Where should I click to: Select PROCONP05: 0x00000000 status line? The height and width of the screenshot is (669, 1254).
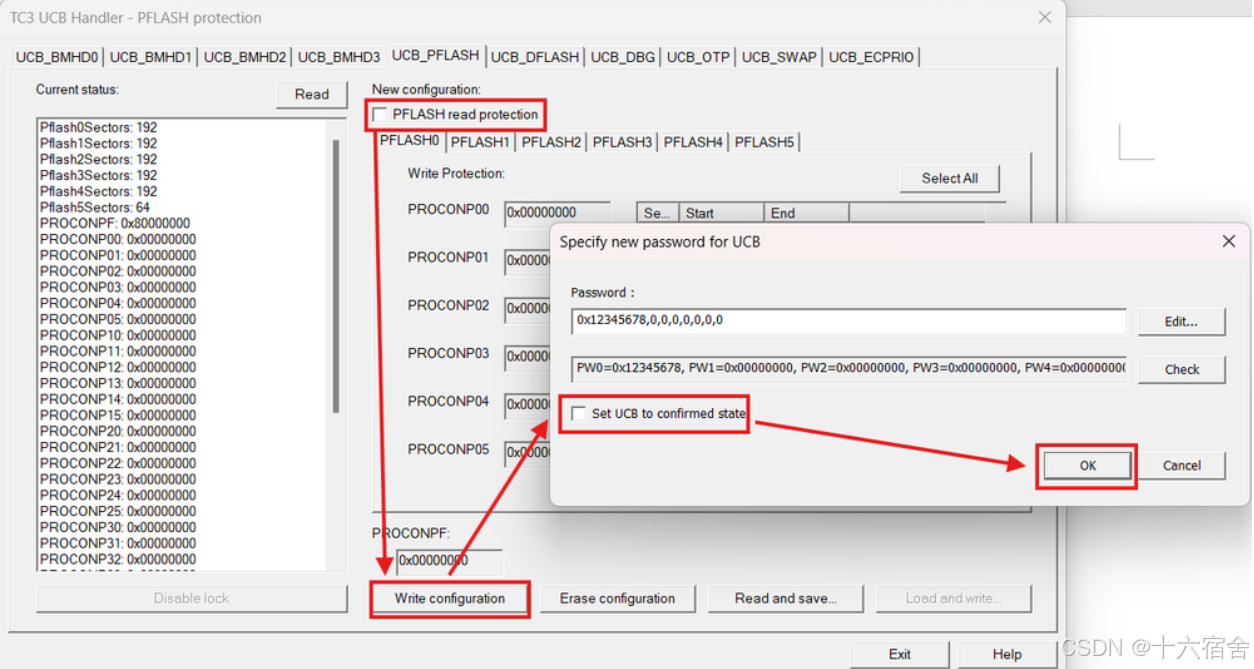pyautogui.click(x=118, y=319)
